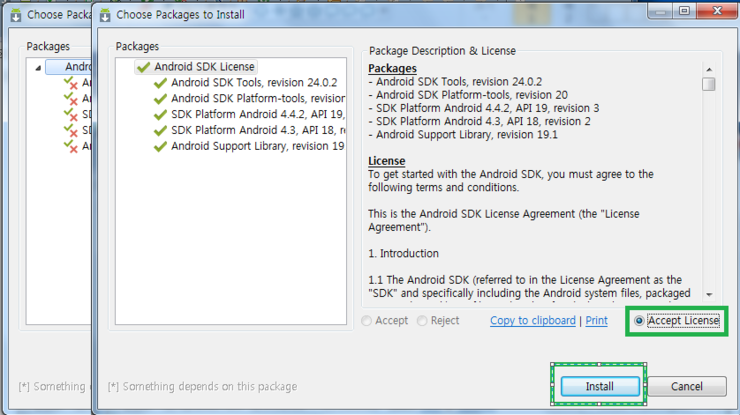Select the Reject radio button
Screen dimensions: 740x415
[438, 321]
